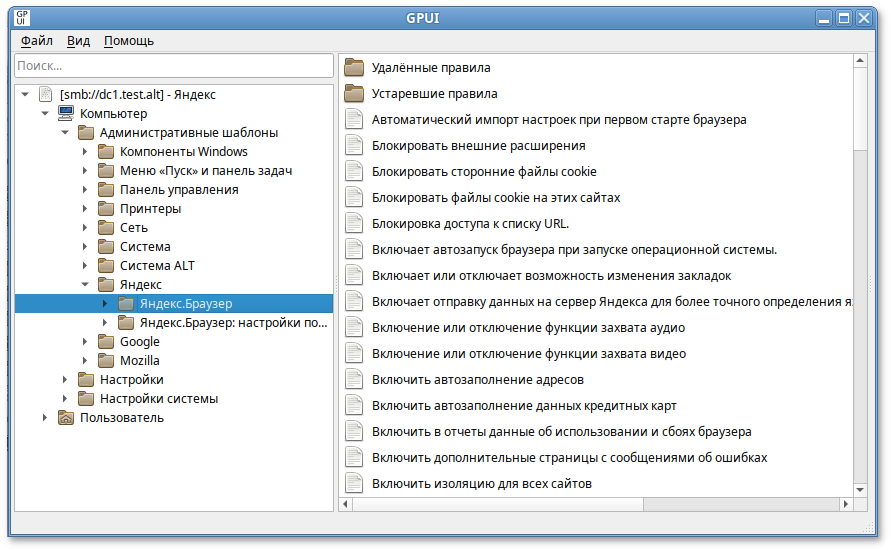Select Включить изоляцию для всех сайтов policy
891x551 pixels.
[481, 484]
